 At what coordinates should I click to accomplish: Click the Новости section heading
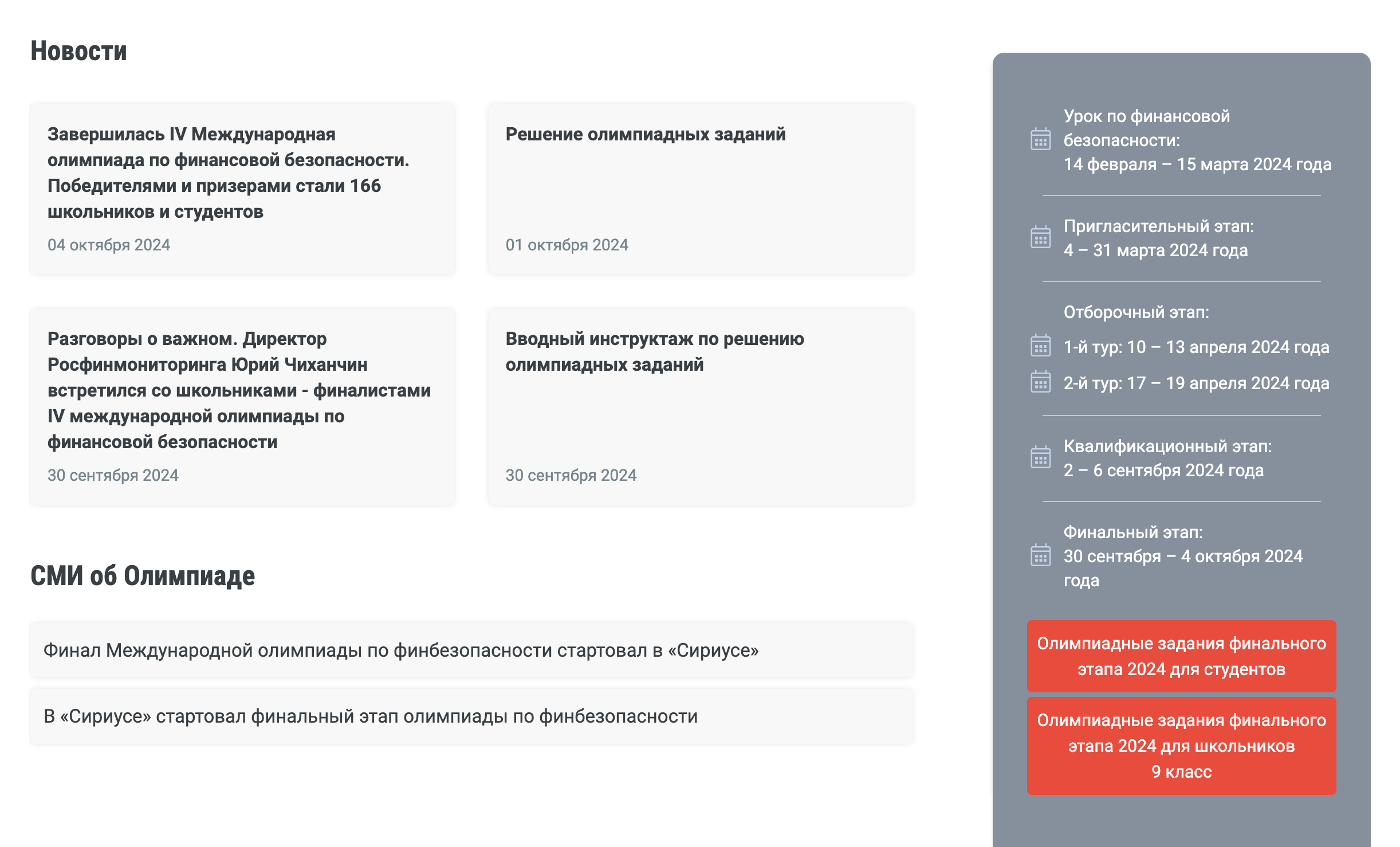tap(78, 51)
